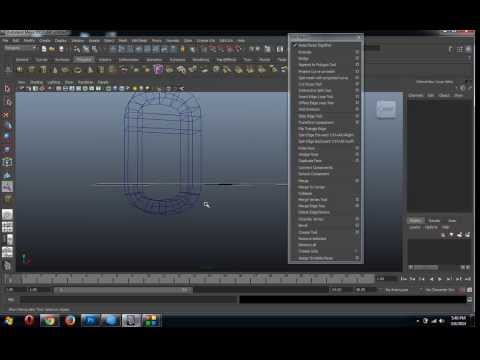
Task: Choose Interactive Split Tool
Action: [315, 90]
